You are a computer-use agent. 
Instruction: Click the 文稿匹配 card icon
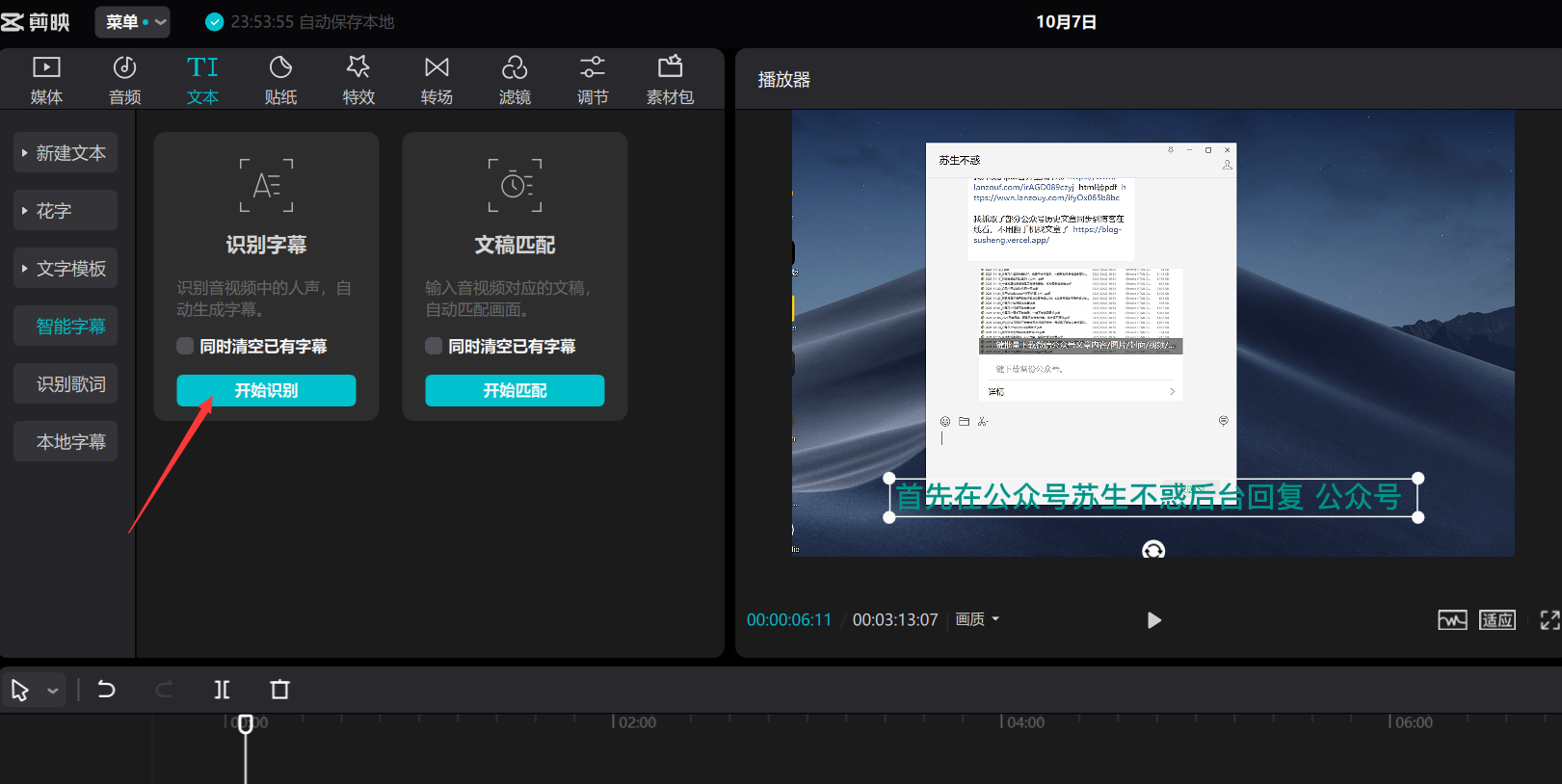(515, 185)
